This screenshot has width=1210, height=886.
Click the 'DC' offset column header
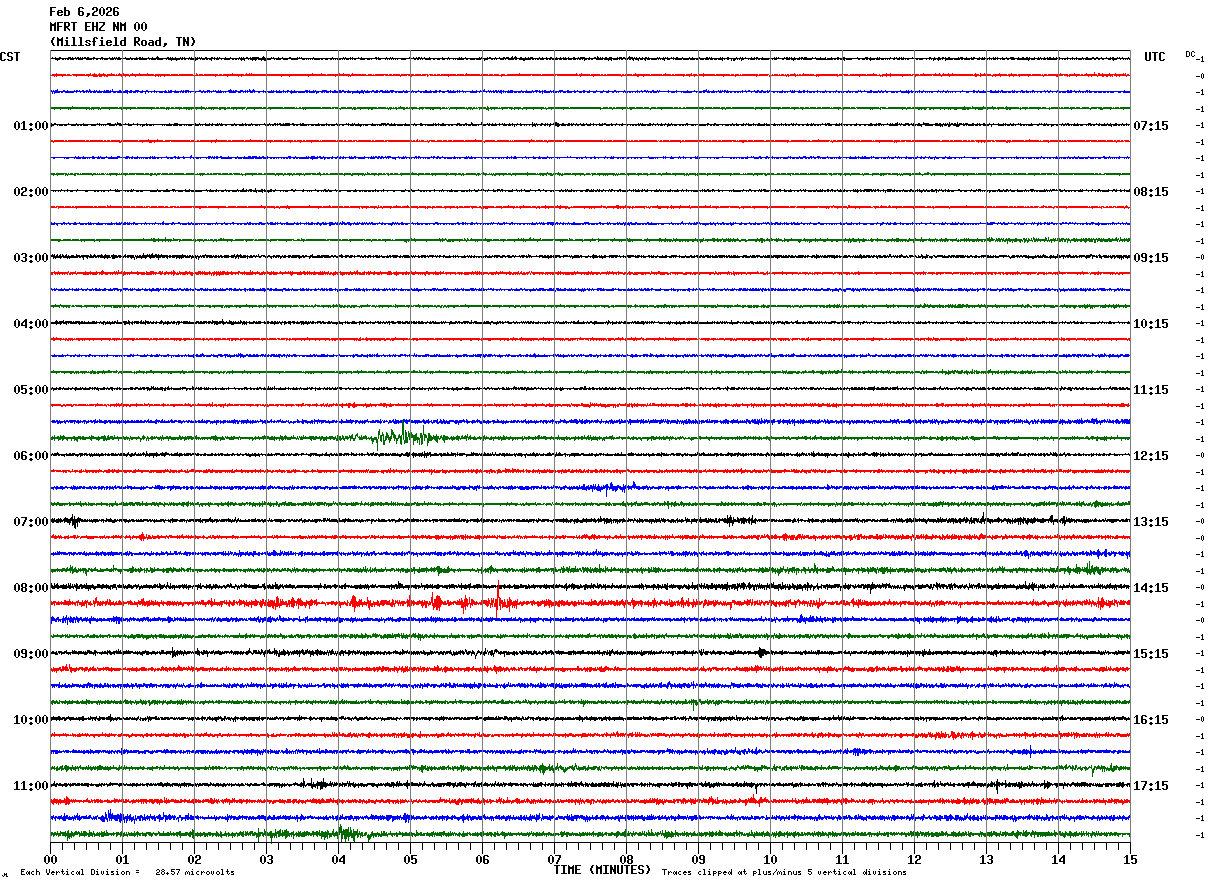1190,54
